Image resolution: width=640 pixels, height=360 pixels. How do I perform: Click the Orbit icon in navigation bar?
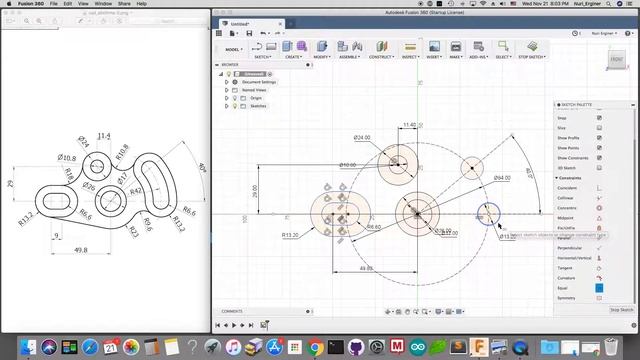388,312
